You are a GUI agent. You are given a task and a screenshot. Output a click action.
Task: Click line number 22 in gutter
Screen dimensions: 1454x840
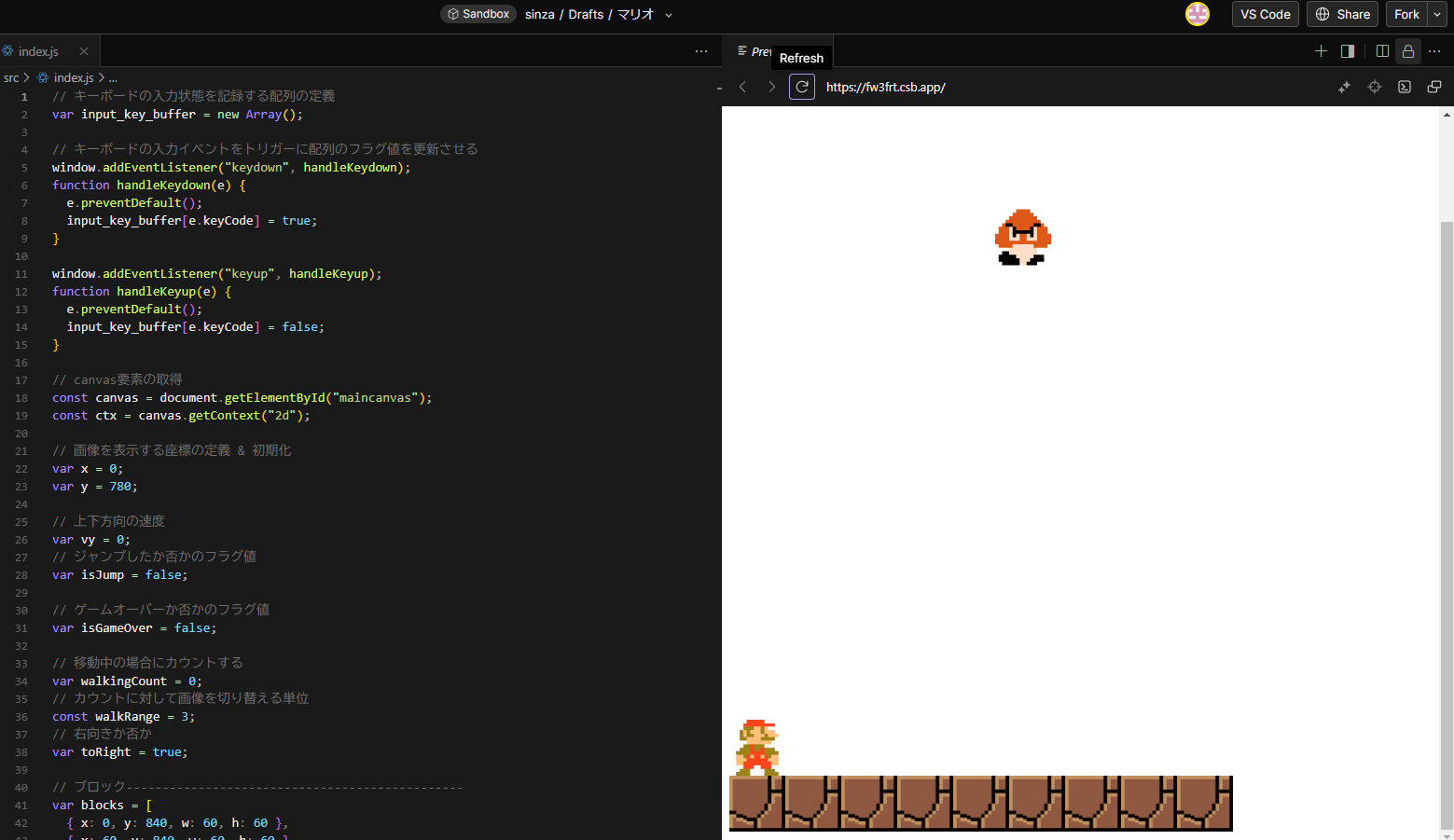21,469
